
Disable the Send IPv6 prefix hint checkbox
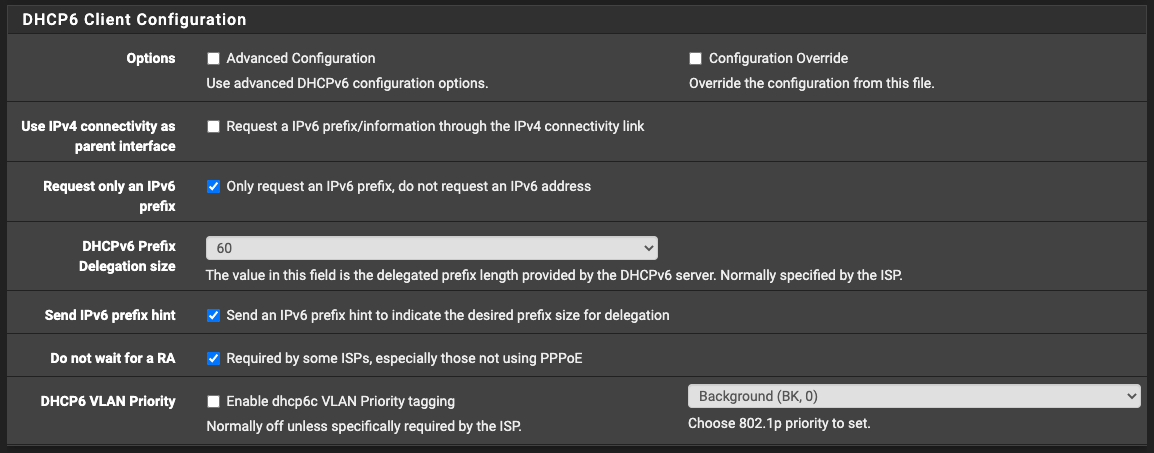coord(213,315)
